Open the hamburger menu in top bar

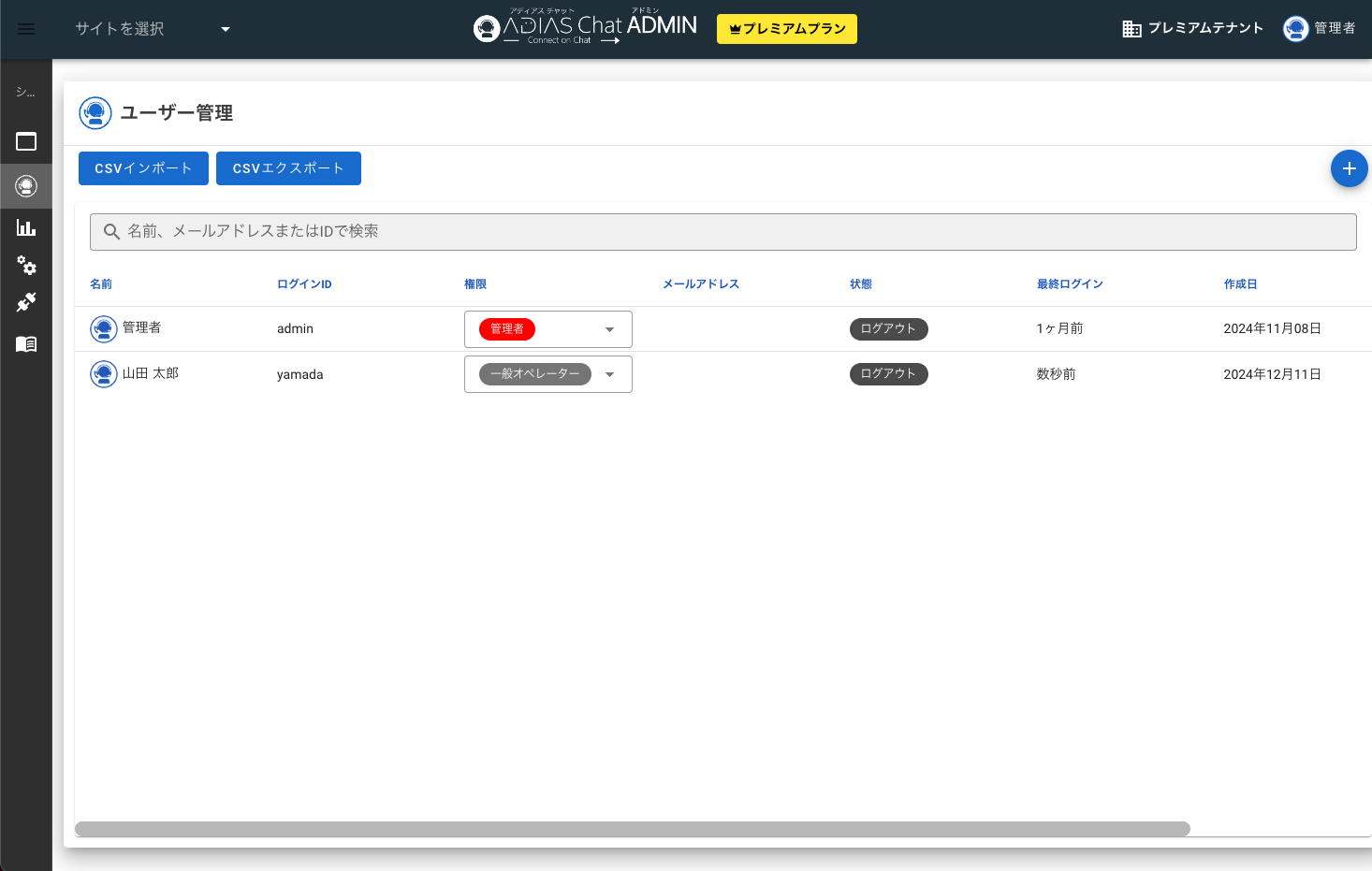click(x=26, y=29)
